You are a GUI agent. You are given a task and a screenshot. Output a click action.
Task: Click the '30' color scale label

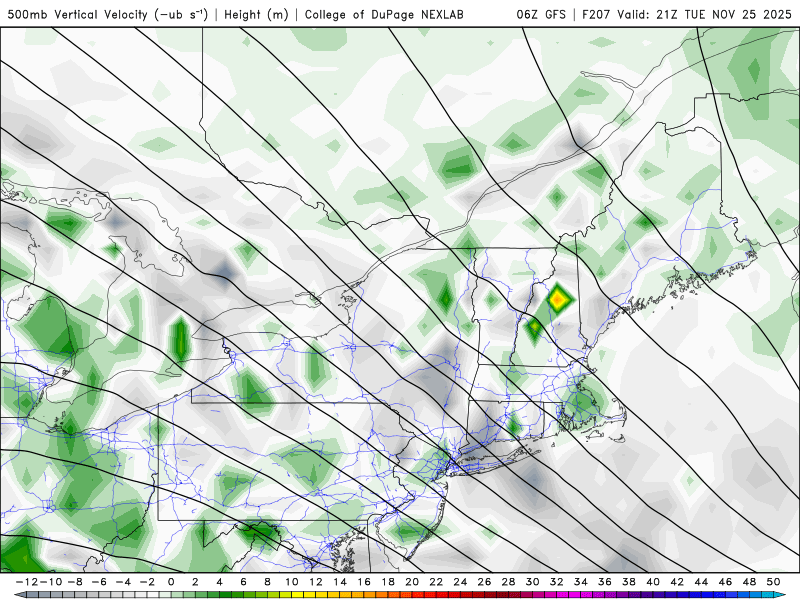coord(532,582)
